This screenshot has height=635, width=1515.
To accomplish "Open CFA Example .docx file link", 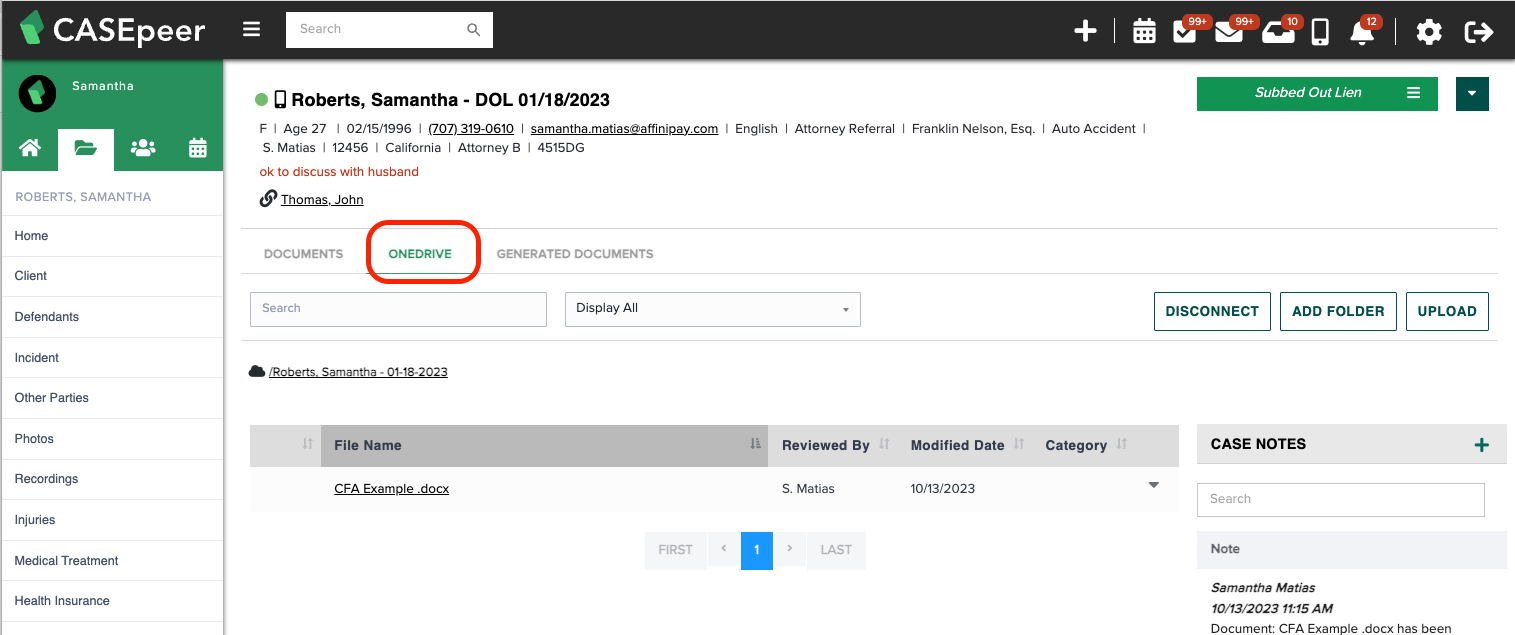I will pyautogui.click(x=391, y=489).
